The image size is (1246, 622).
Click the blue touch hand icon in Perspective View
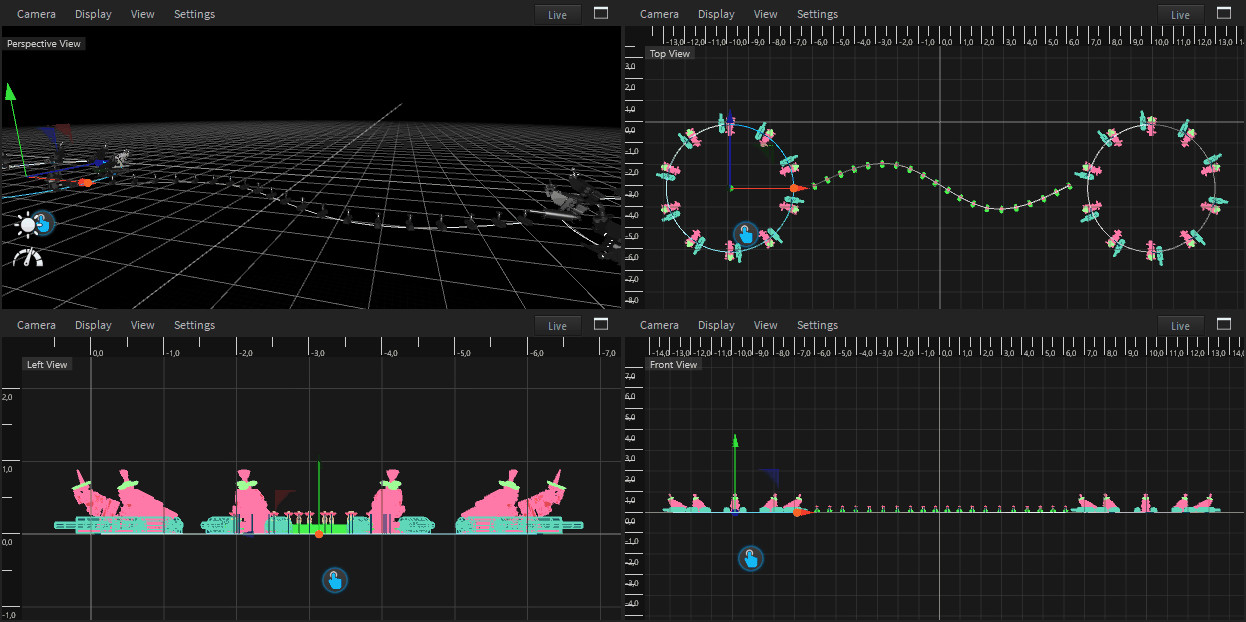[44, 223]
